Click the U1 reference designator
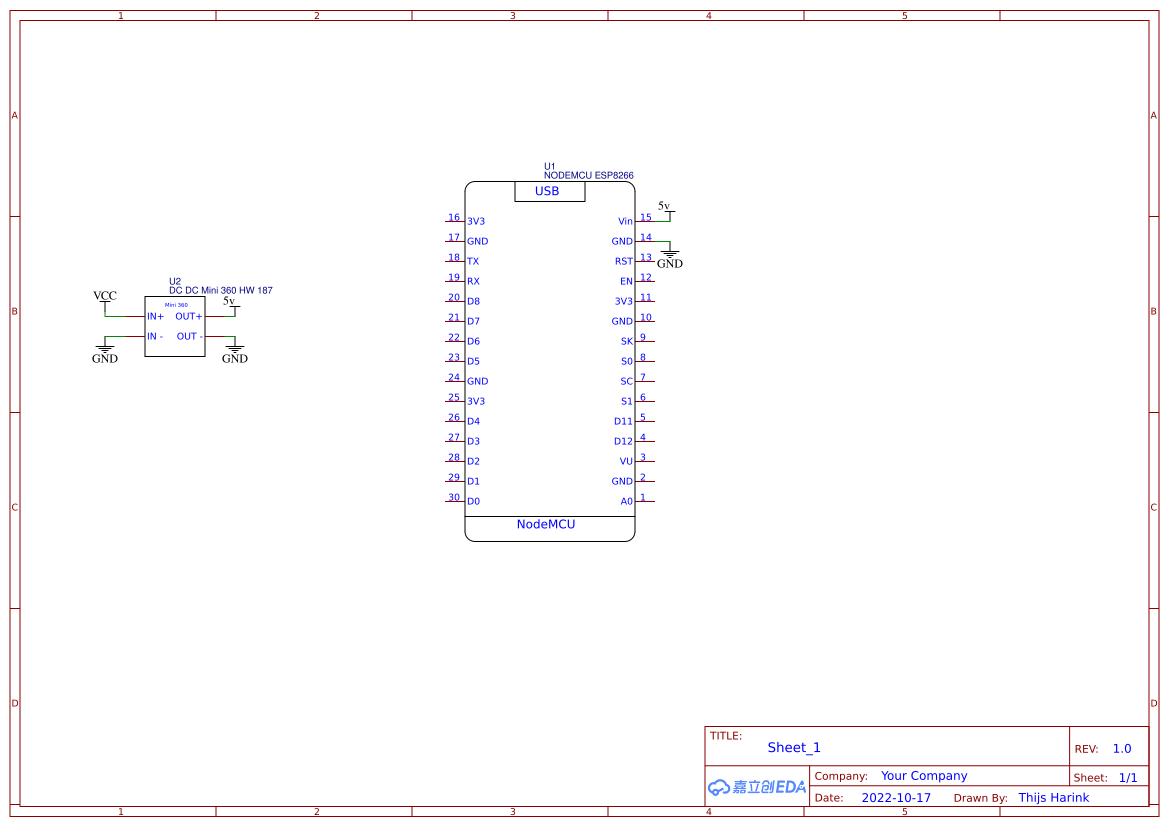Image resolution: width=1169 pixels, height=827 pixels. [547, 164]
